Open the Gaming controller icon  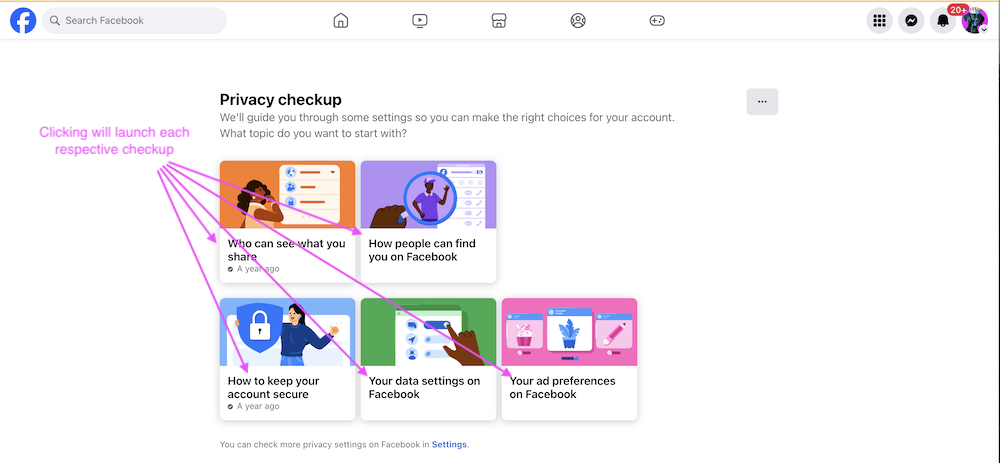coord(657,20)
